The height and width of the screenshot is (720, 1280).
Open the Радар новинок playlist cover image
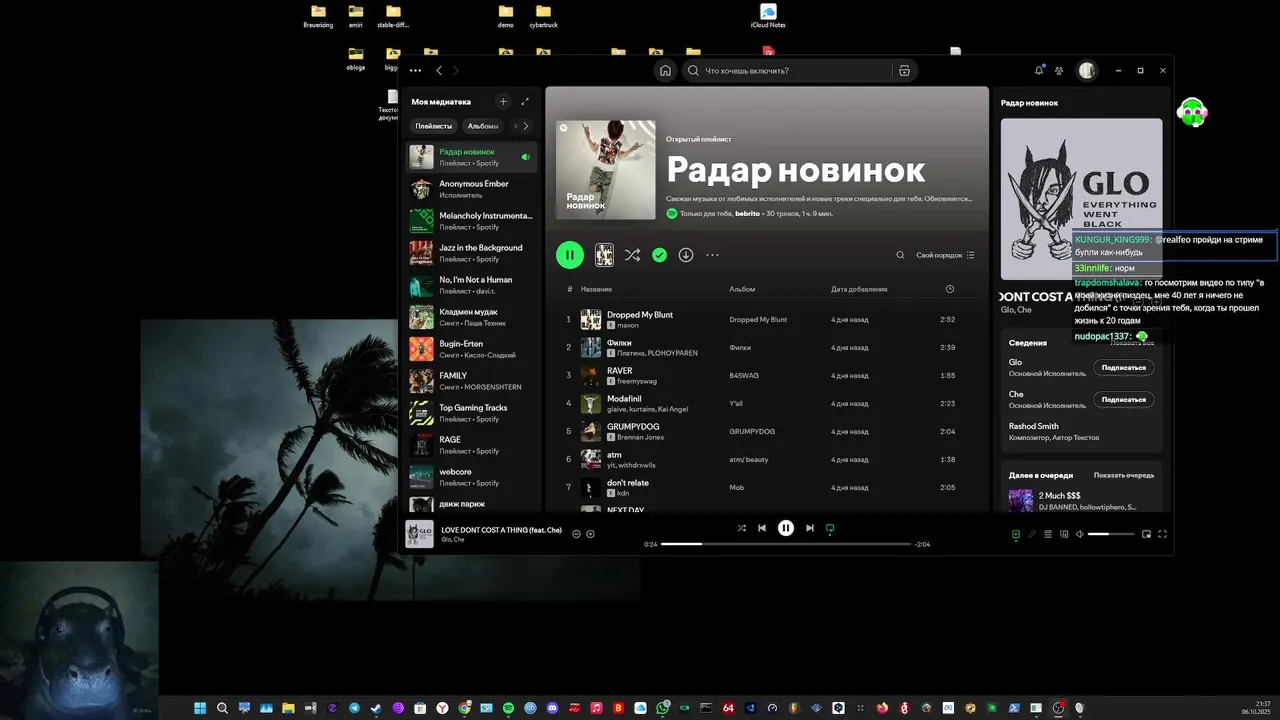(x=606, y=170)
